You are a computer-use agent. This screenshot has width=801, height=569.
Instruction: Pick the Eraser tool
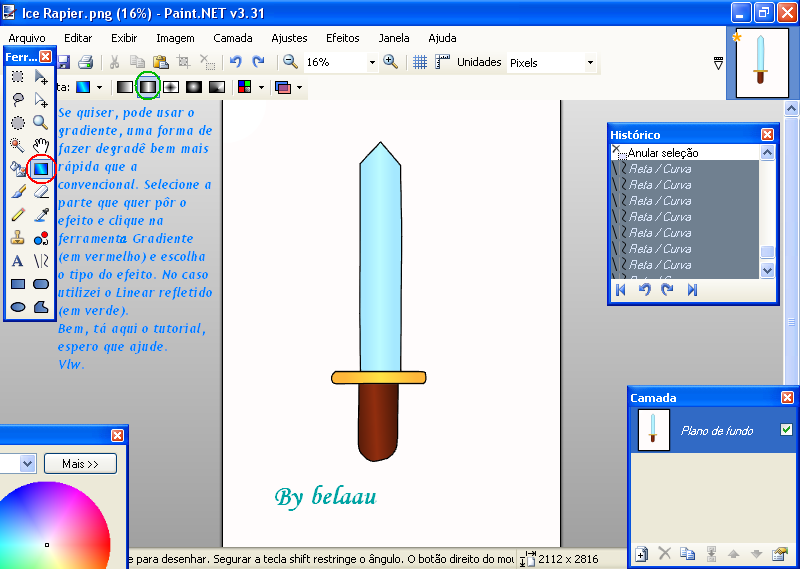click(41, 191)
